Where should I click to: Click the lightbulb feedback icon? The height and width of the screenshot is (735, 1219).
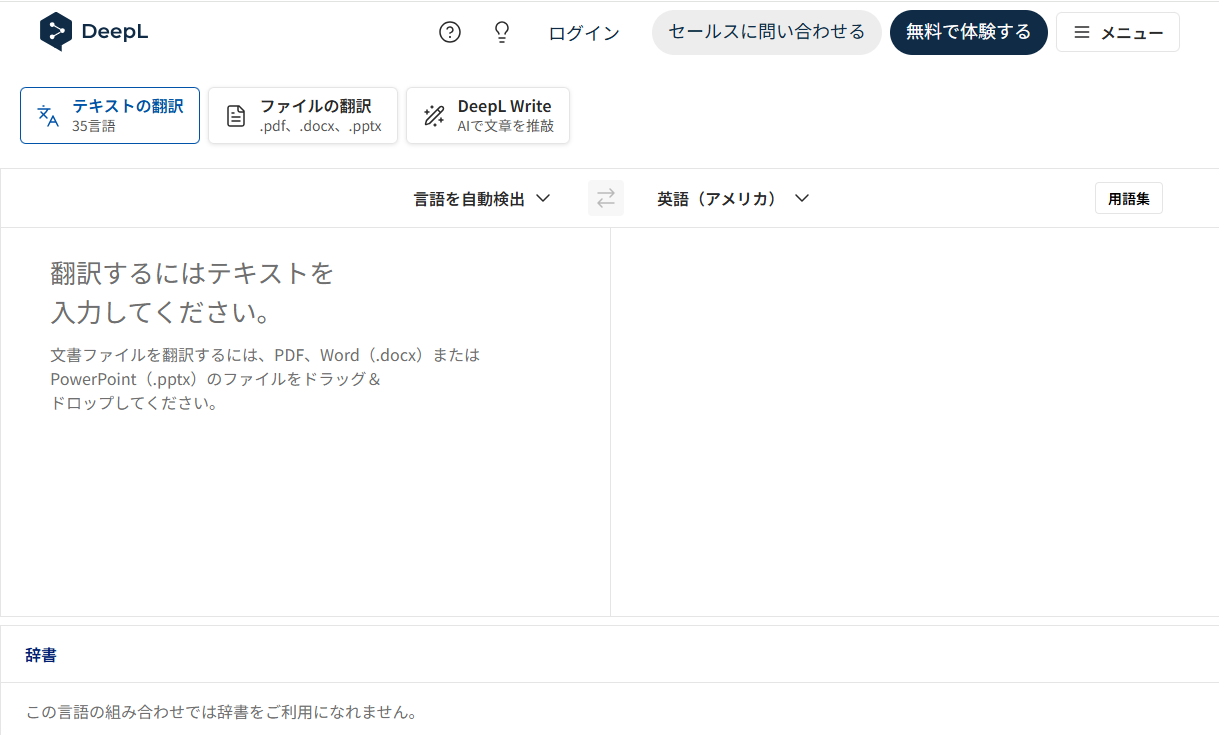pos(501,31)
